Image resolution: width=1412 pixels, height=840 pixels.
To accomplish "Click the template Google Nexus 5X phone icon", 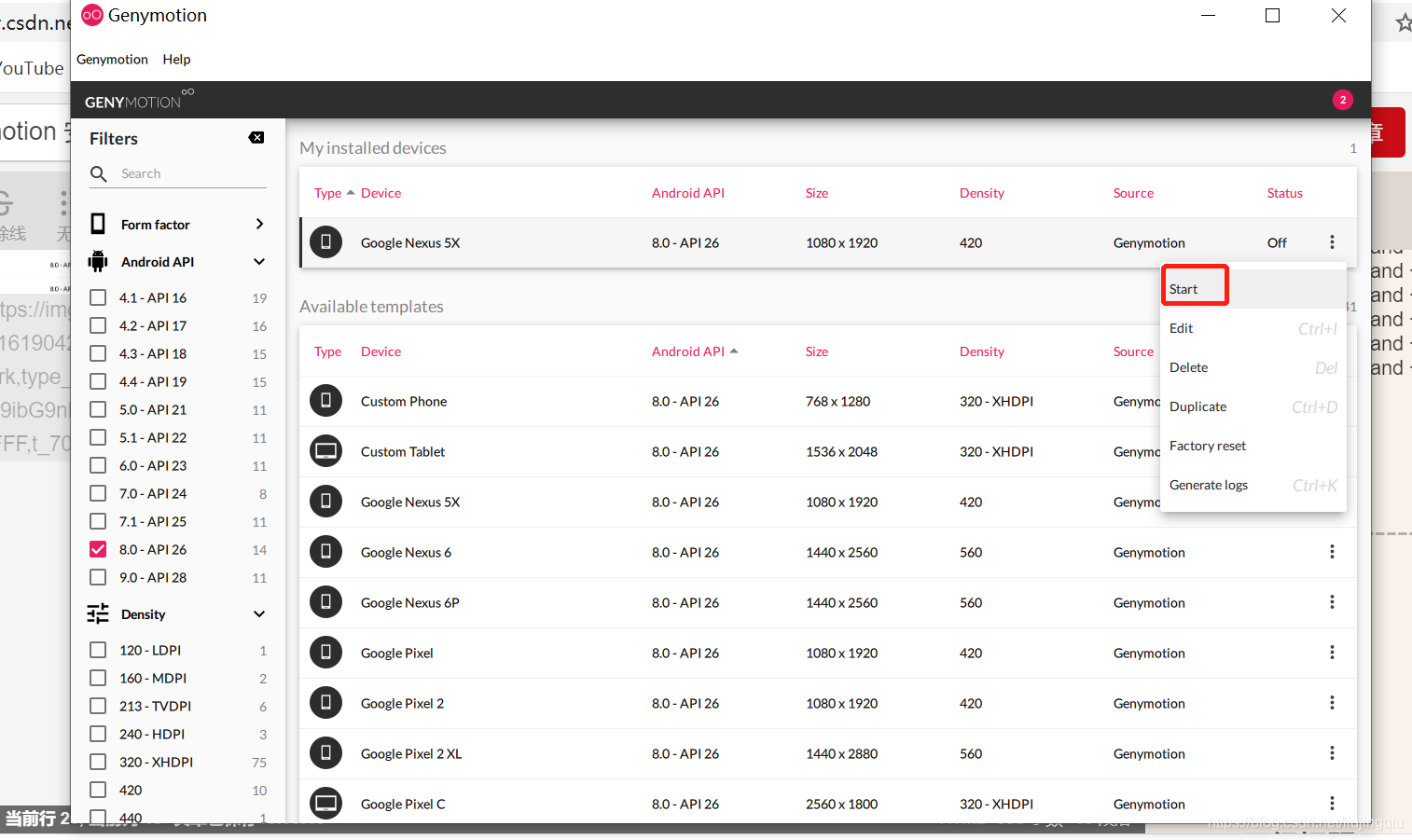I will pyautogui.click(x=325, y=502).
